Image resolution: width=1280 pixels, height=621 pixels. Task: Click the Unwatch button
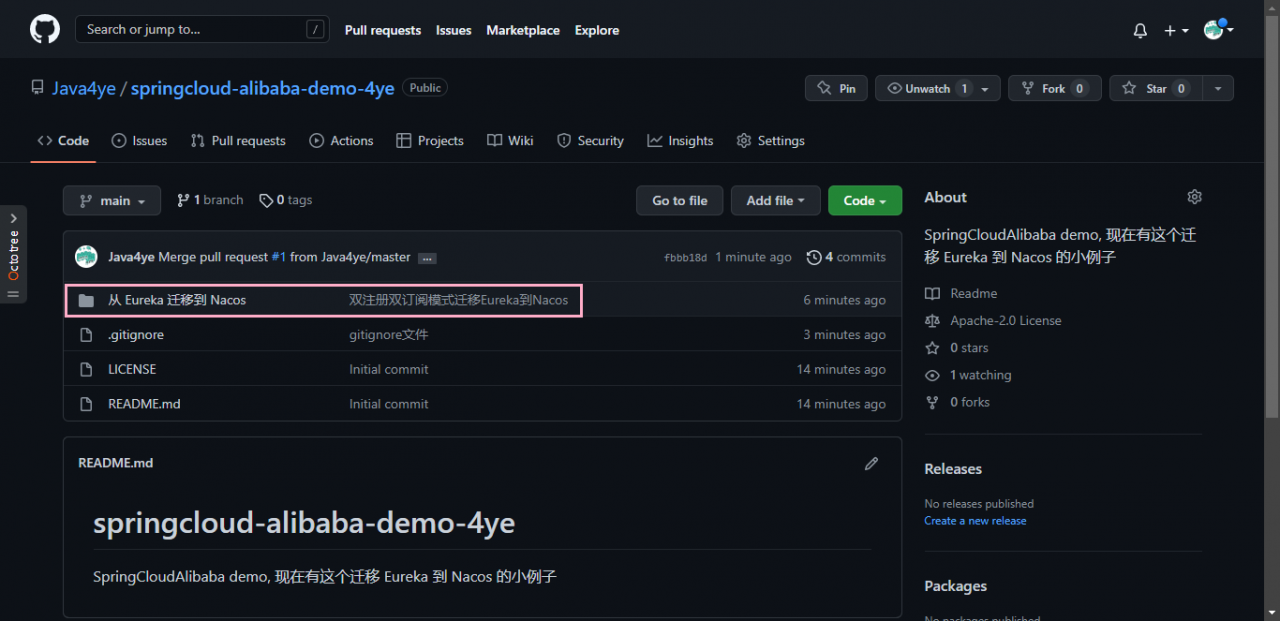tap(928, 88)
